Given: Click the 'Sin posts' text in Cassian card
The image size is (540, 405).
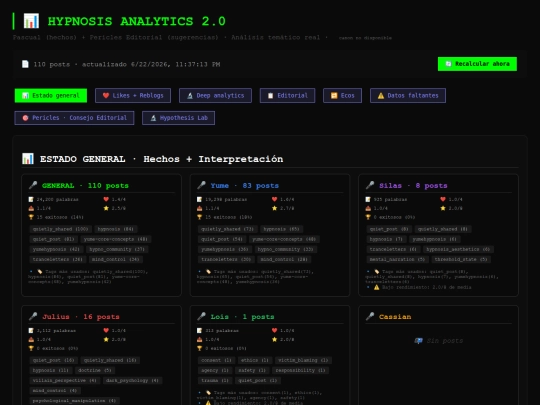Looking at the screenshot, I should click(x=445, y=341).
